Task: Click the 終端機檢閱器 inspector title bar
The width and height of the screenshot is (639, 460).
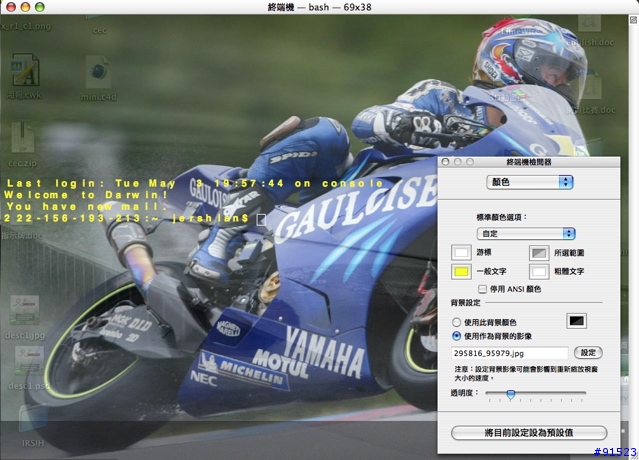Action: (x=529, y=162)
